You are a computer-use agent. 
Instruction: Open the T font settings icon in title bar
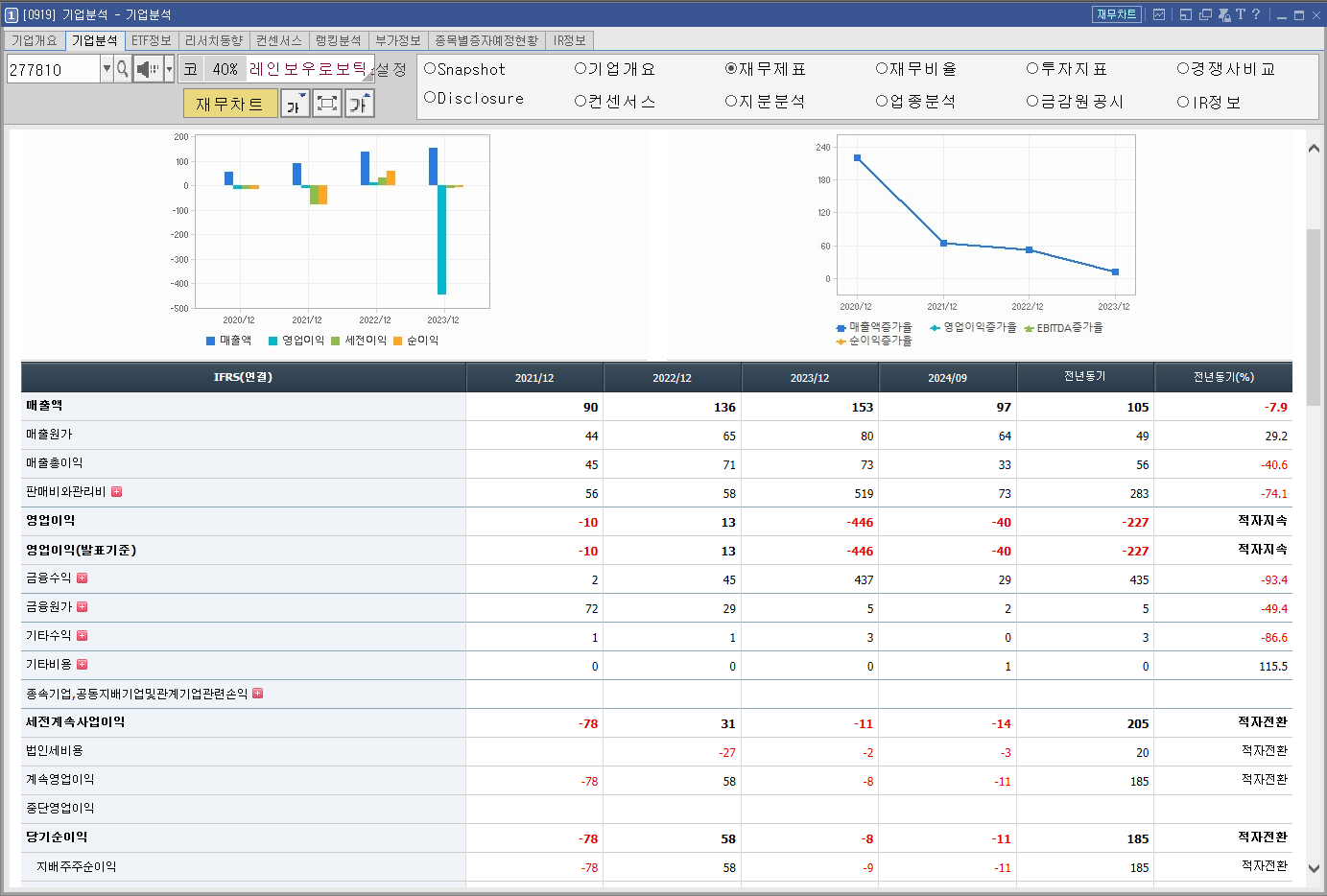[x=1241, y=14]
